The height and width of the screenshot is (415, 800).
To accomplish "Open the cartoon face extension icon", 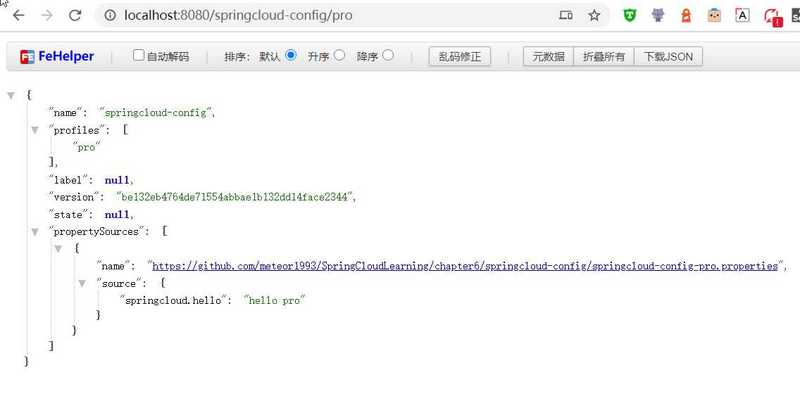I will [714, 15].
